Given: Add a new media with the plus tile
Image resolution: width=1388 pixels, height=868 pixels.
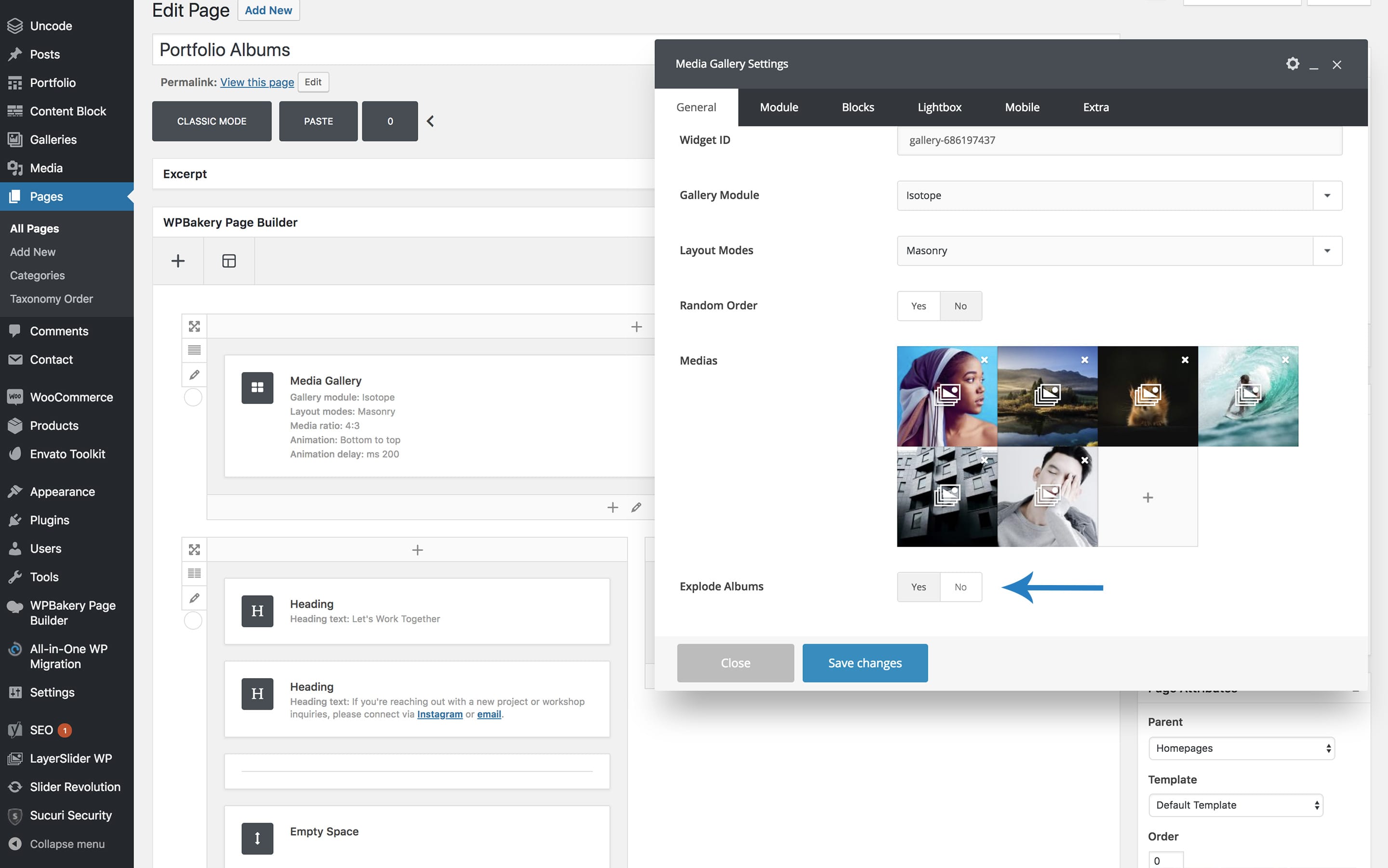Looking at the screenshot, I should click(x=1147, y=497).
